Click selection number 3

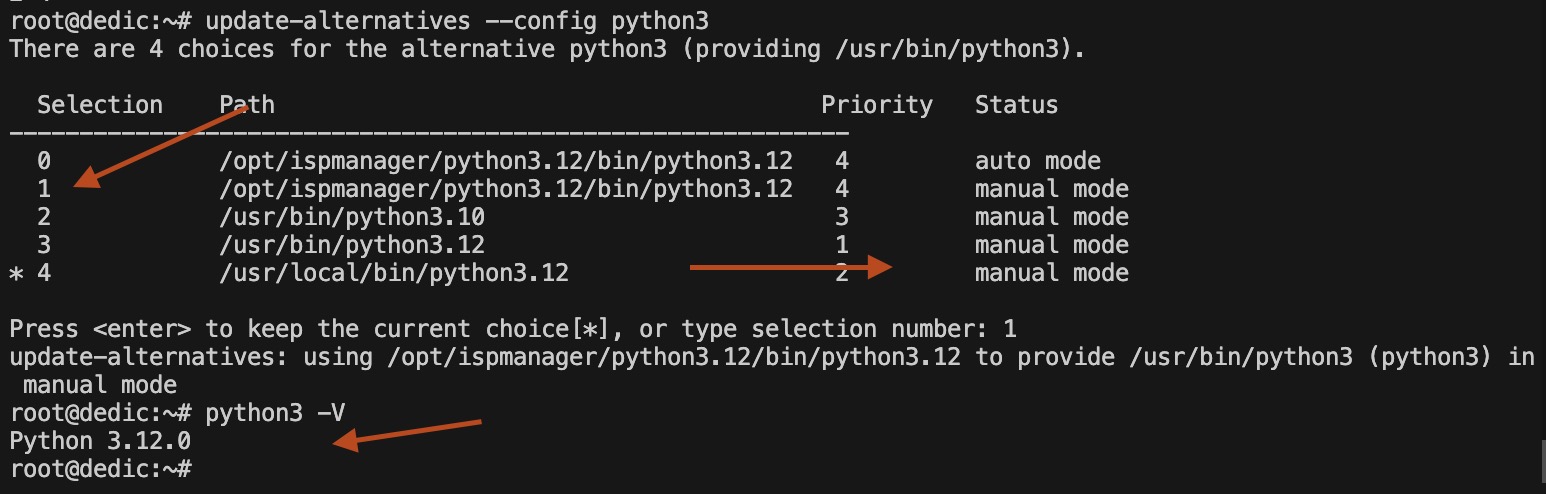[x=44, y=245]
